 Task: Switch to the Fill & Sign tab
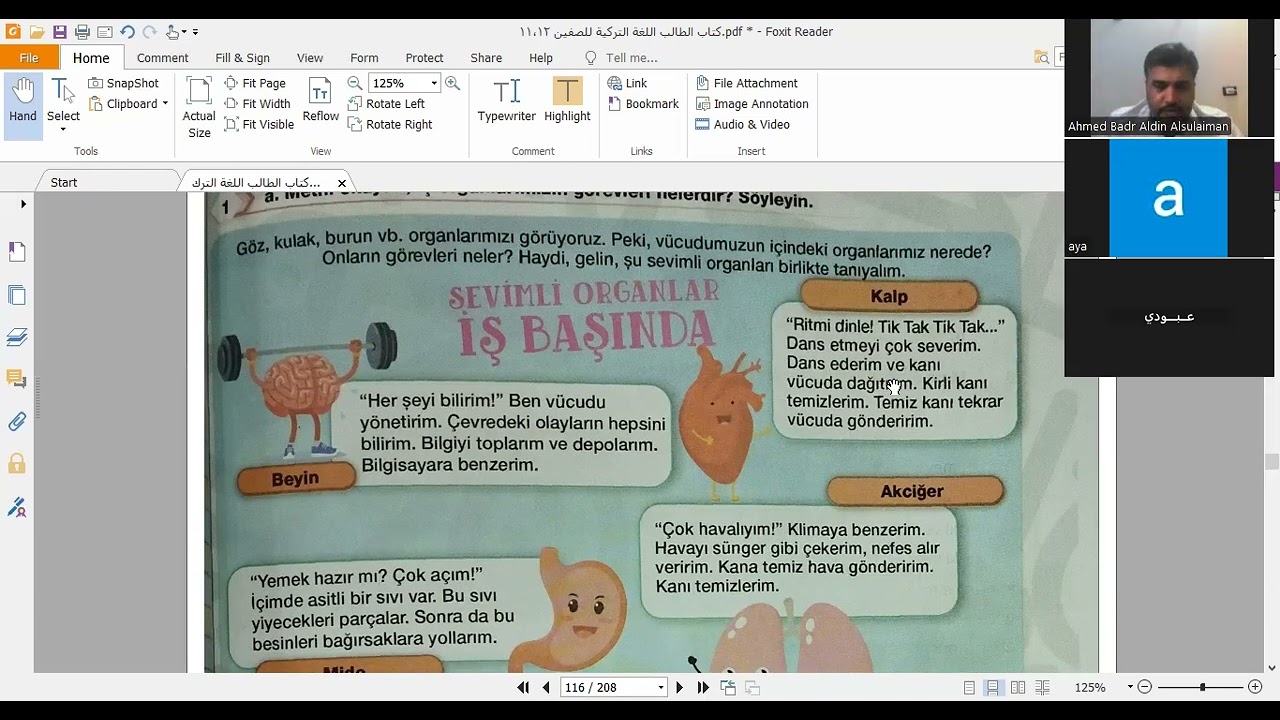point(243,58)
